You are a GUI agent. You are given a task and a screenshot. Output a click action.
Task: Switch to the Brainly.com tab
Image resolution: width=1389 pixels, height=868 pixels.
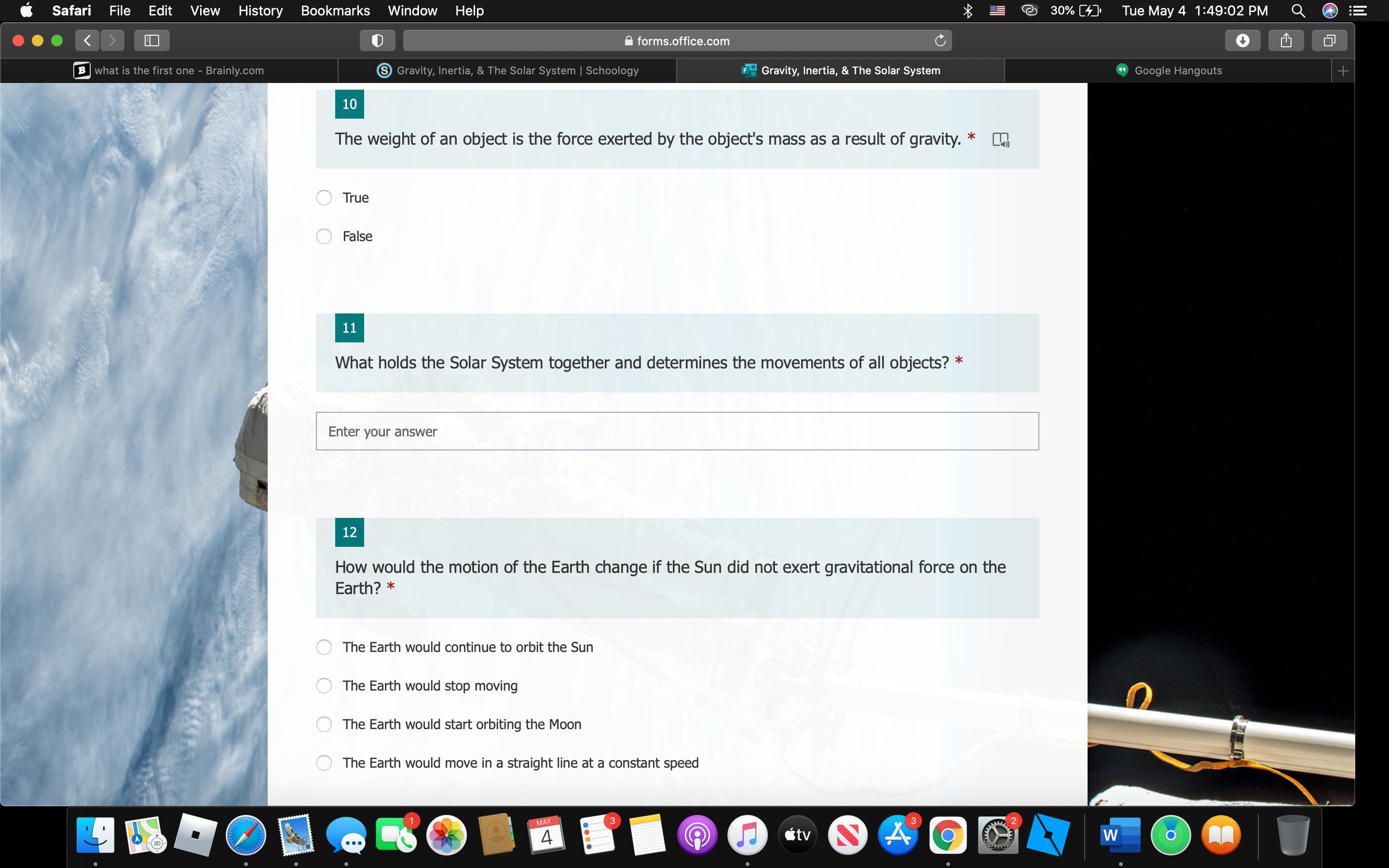click(x=169, y=70)
